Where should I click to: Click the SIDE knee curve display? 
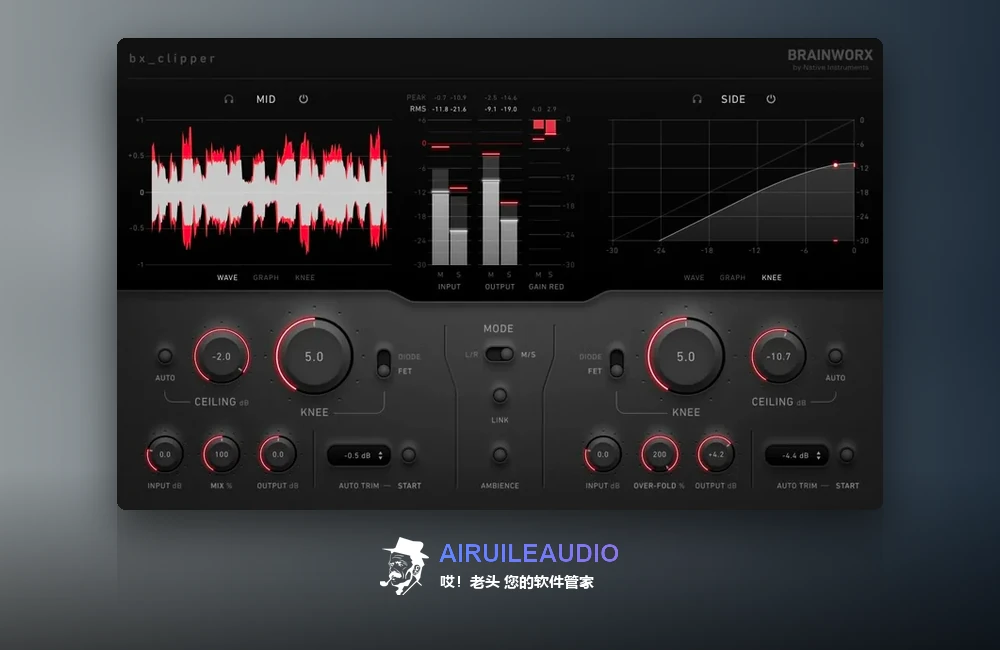click(x=733, y=181)
